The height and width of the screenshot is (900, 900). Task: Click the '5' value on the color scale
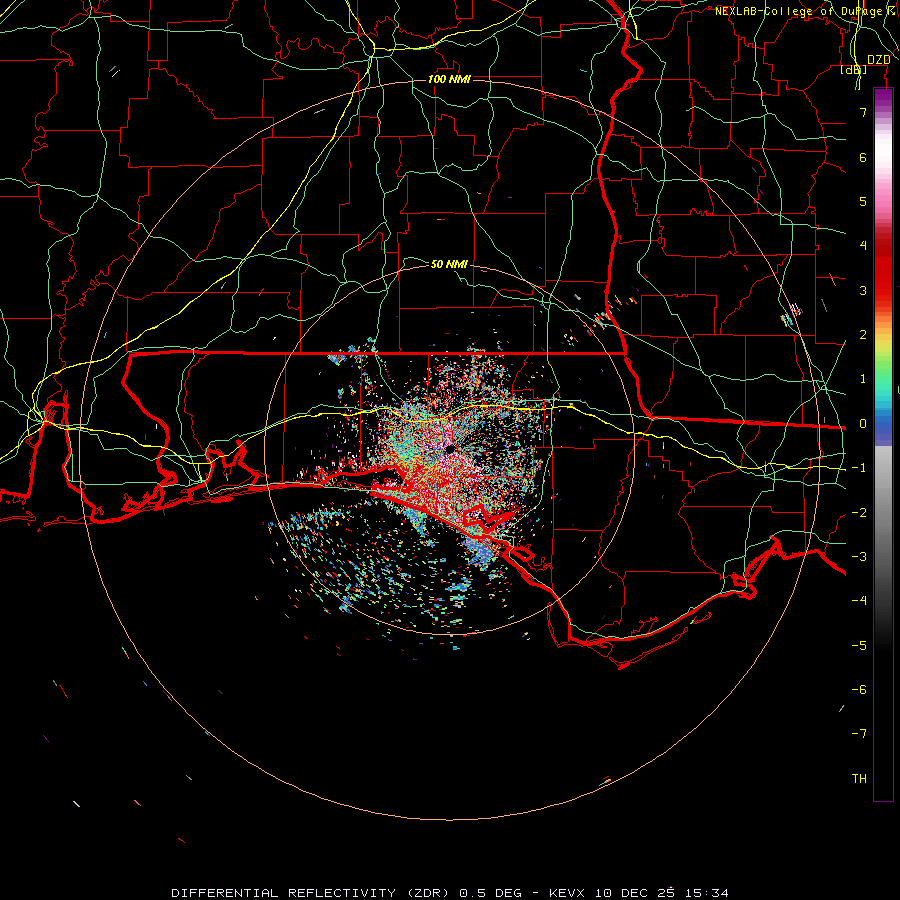coord(863,201)
